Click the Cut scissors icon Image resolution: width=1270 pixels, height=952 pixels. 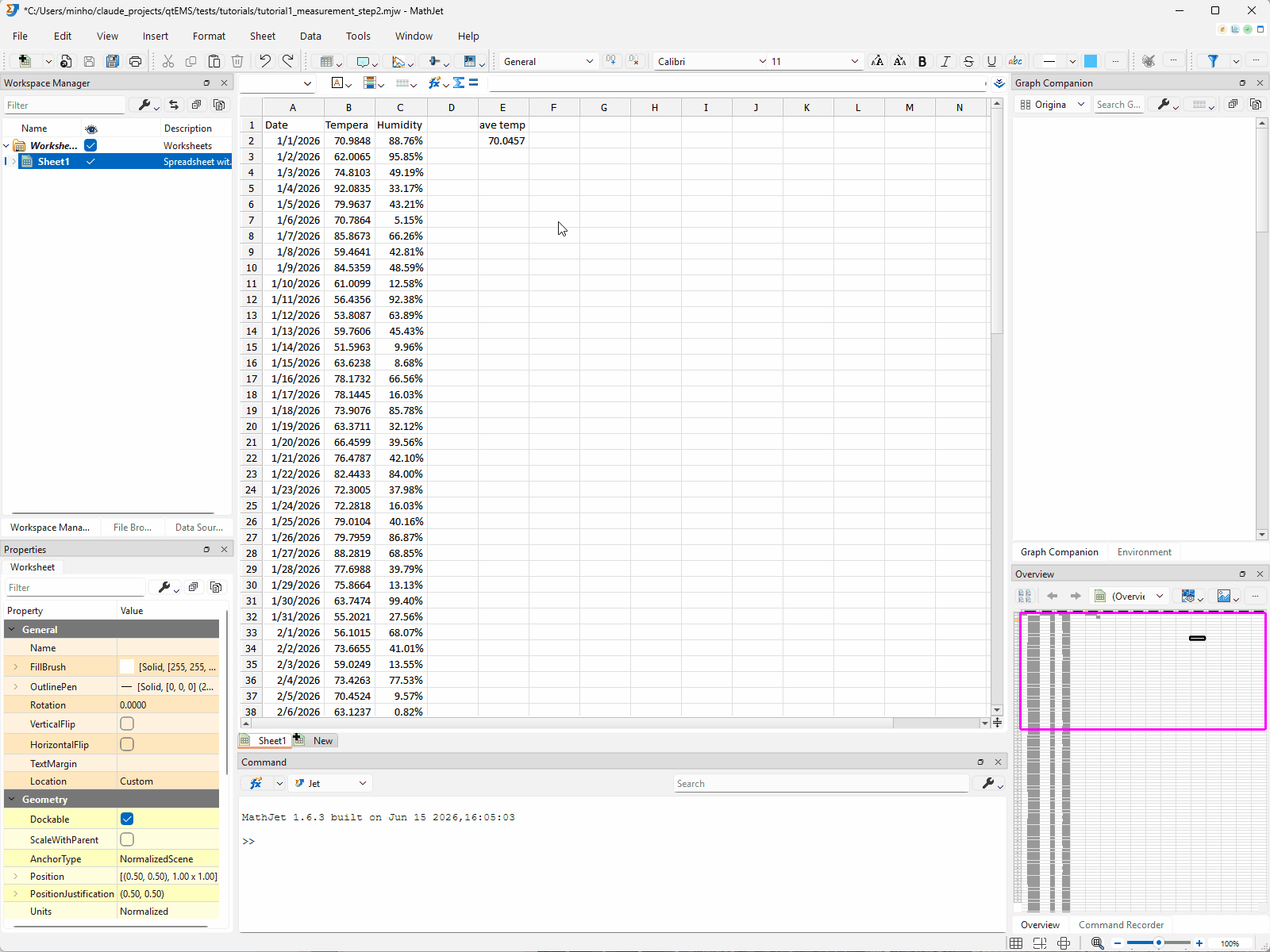pyautogui.click(x=168, y=61)
